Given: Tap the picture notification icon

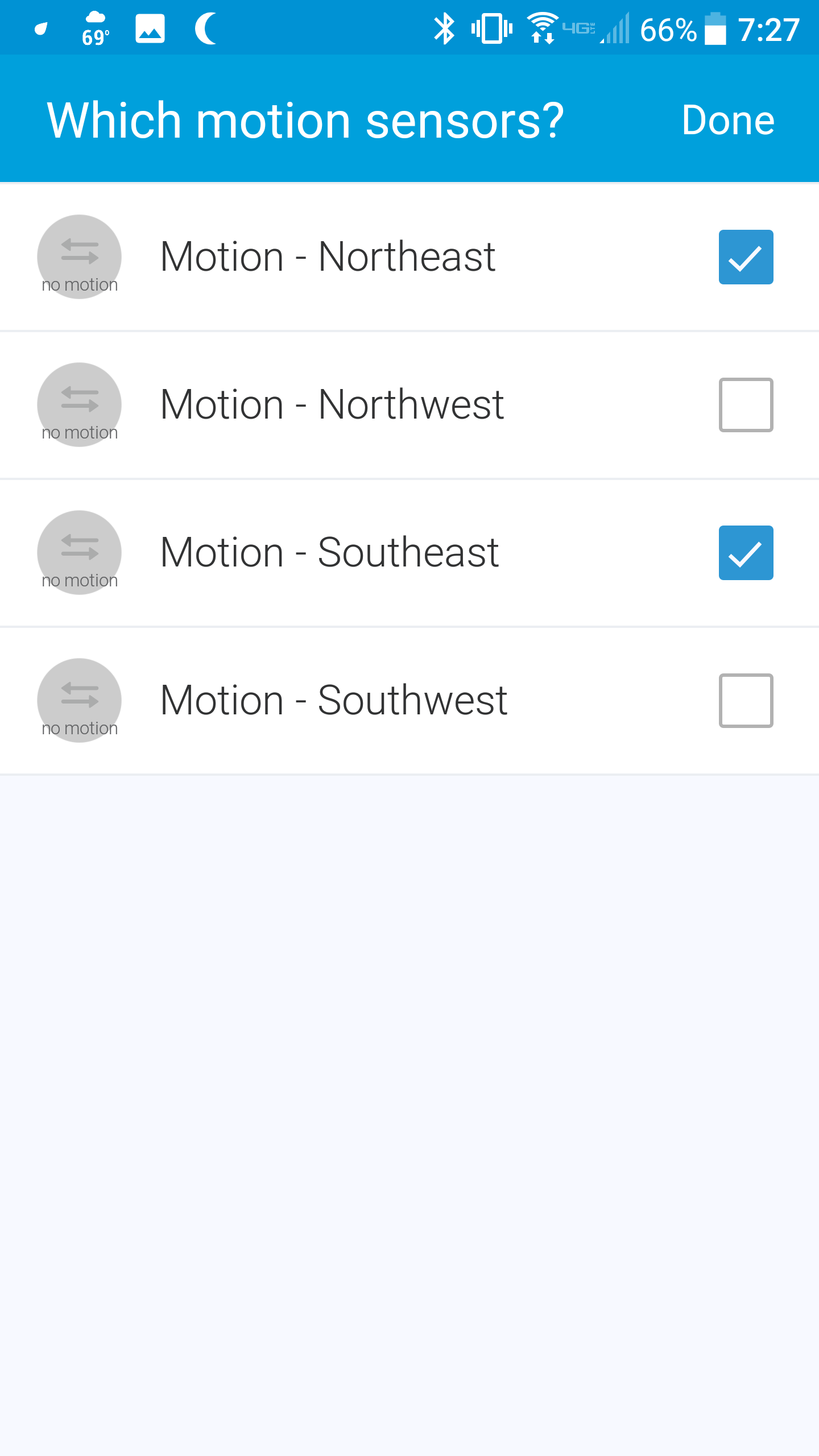Looking at the screenshot, I should pos(150,28).
